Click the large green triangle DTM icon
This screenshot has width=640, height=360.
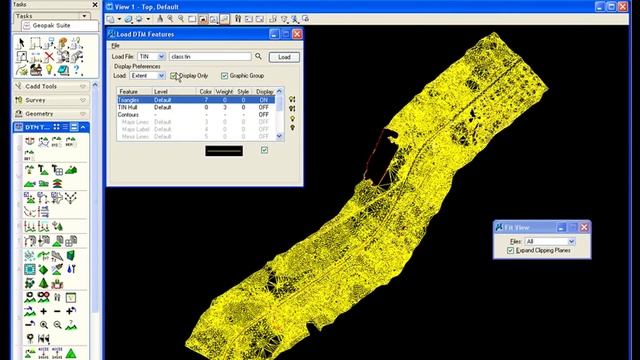tap(71, 353)
